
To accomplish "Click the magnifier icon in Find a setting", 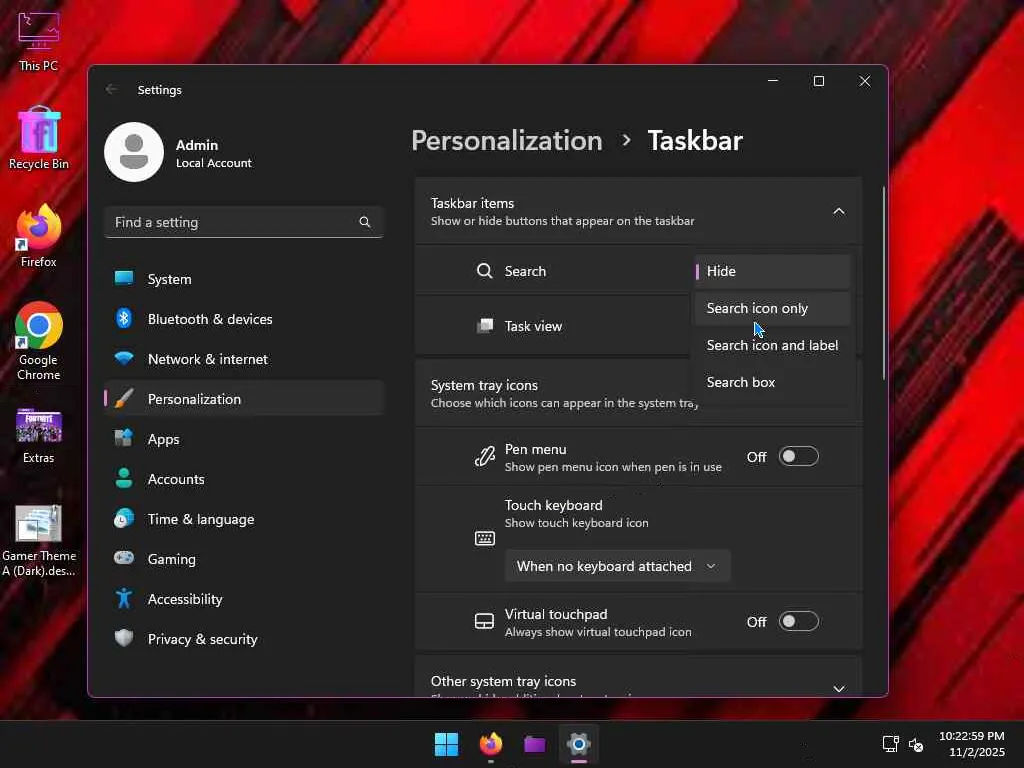I will tap(364, 222).
